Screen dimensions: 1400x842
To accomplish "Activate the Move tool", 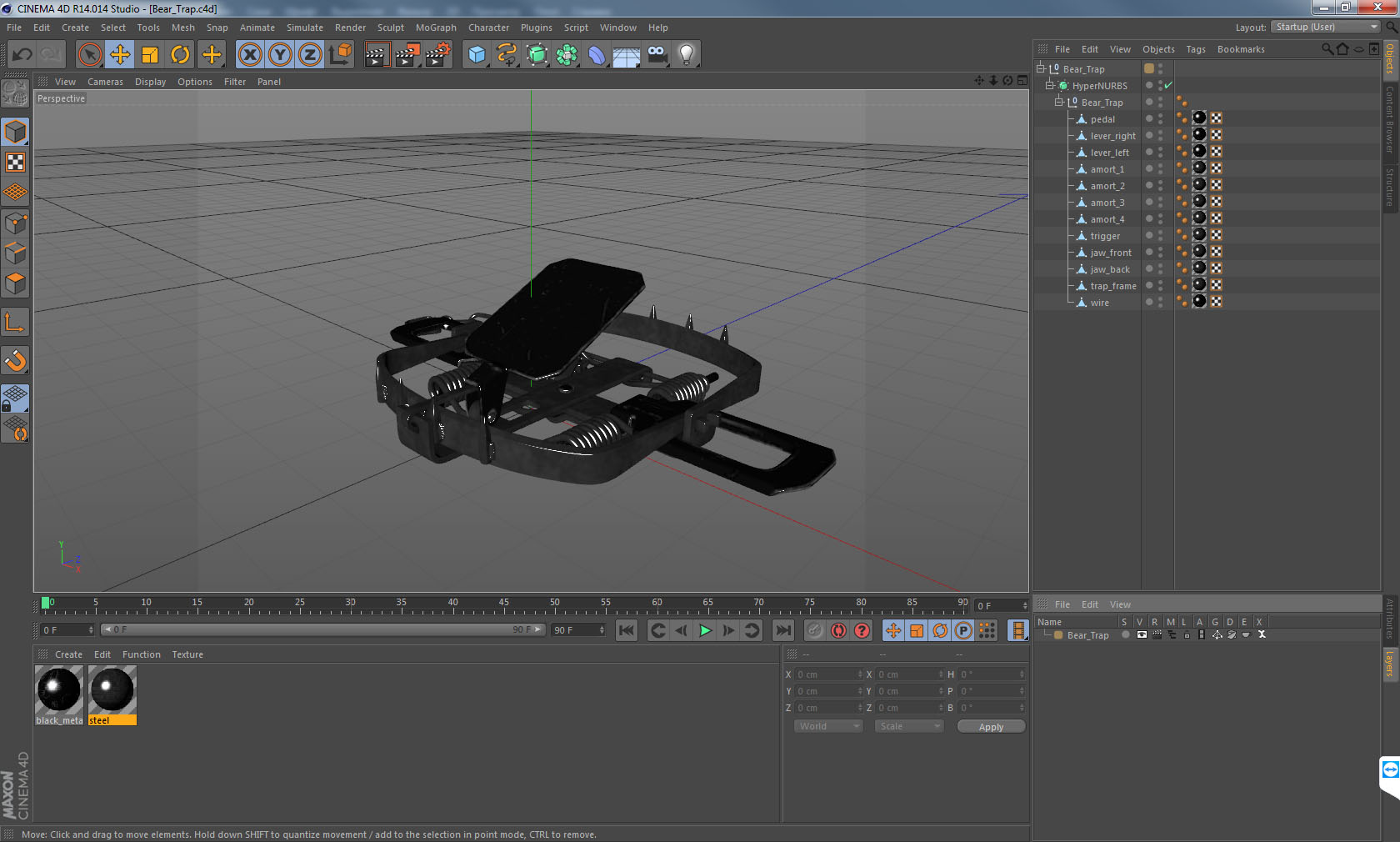I will point(120,55).
